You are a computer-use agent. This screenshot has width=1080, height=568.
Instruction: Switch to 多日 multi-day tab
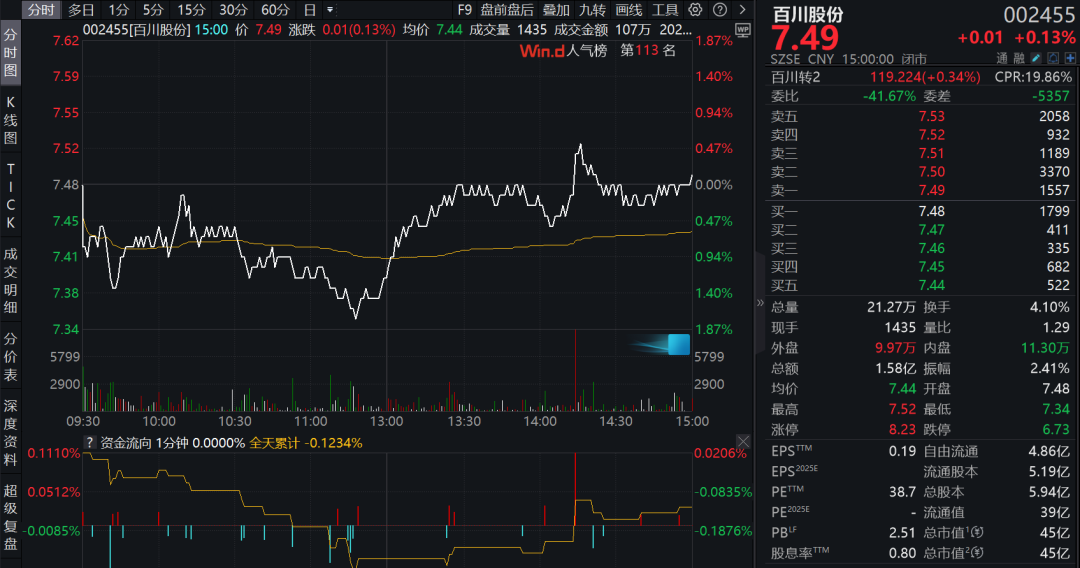81,10
